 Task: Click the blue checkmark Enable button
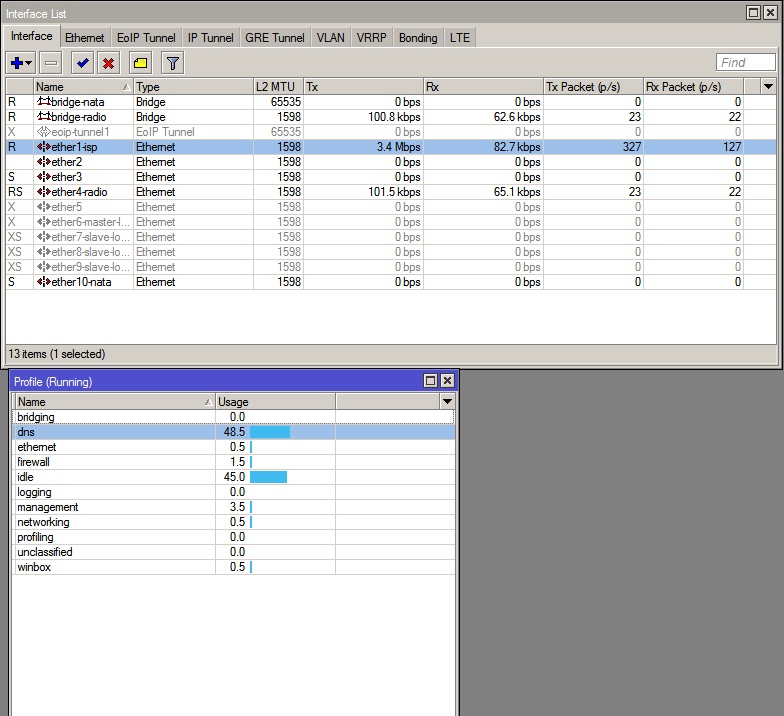click(x=82, y=63)
